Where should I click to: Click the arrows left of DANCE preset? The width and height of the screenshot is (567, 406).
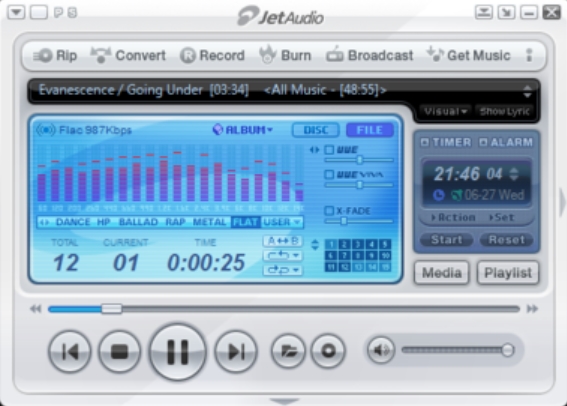pyautogui.click(x=44, y=222)
